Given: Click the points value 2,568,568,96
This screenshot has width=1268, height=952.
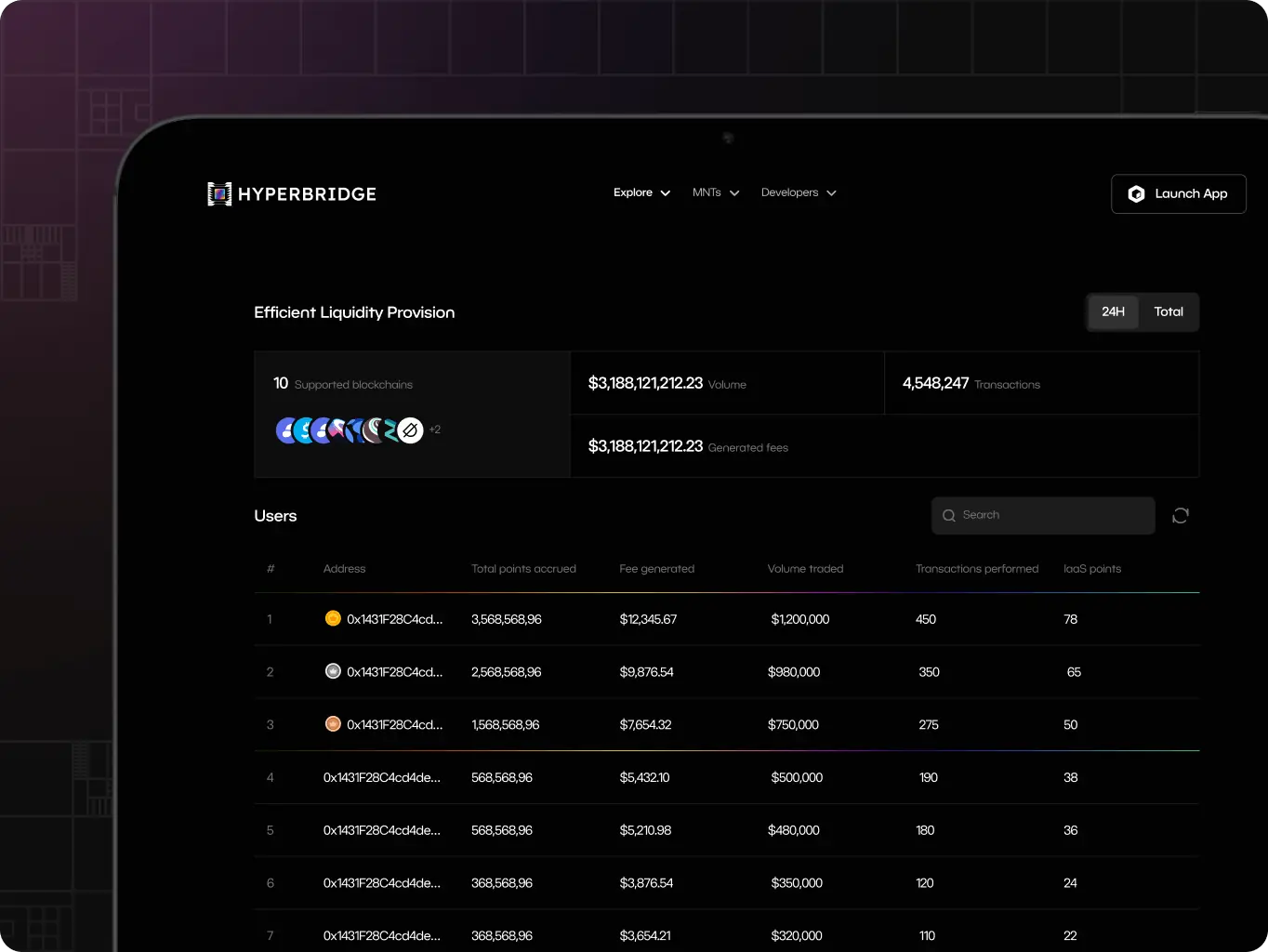Looking at the screenshot, I should tap(507, 671).
